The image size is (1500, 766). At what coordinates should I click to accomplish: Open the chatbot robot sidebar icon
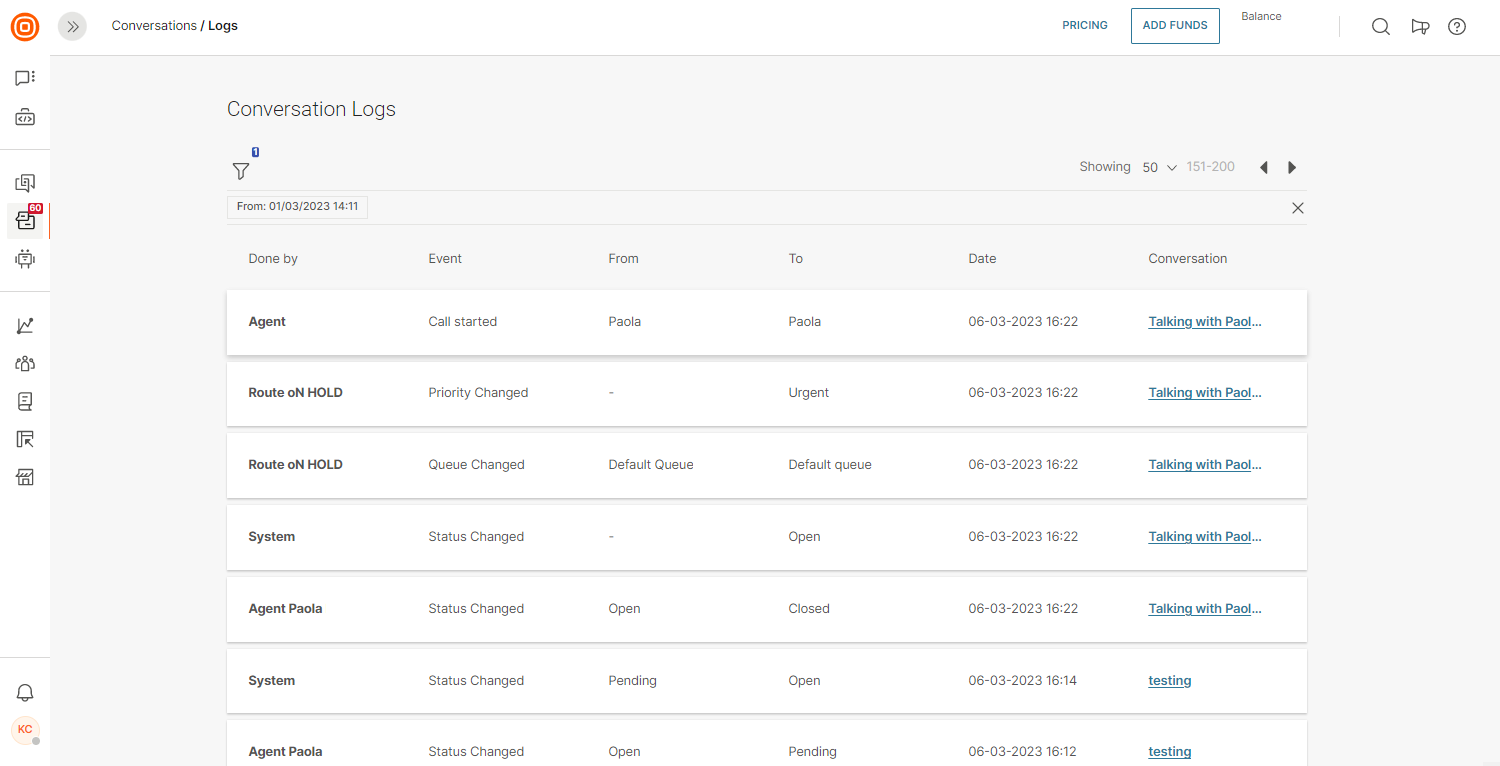[25, 259]
